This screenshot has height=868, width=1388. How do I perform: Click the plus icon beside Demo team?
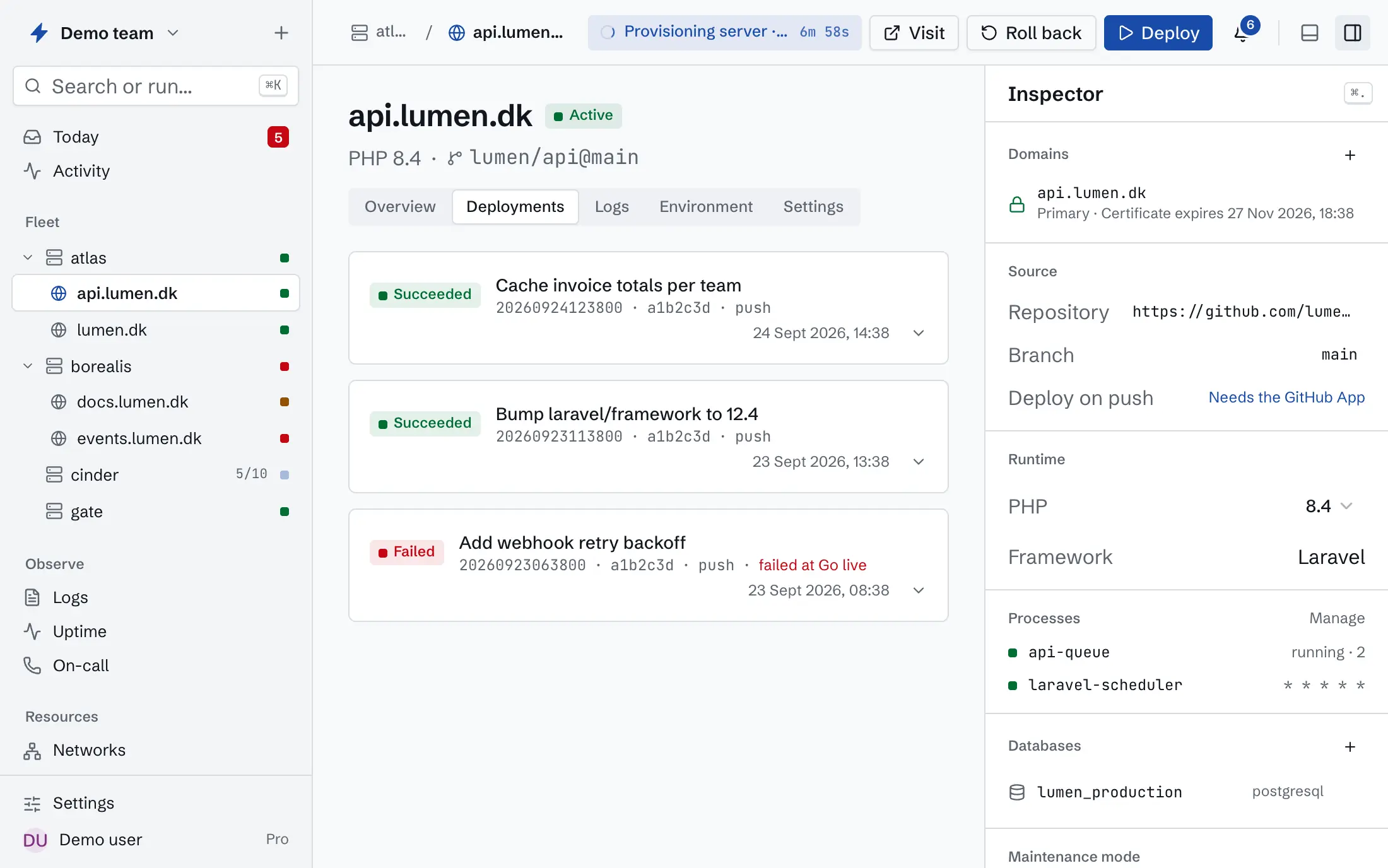281,33
